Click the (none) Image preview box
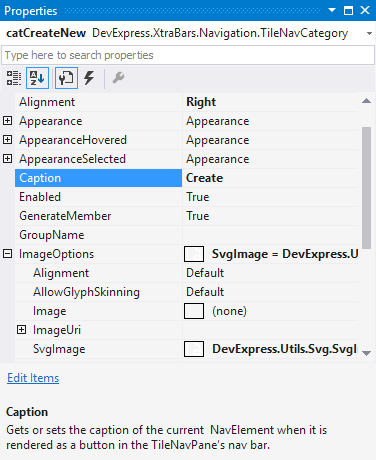This screenshot has height=460, width=376. pos(194,311)
